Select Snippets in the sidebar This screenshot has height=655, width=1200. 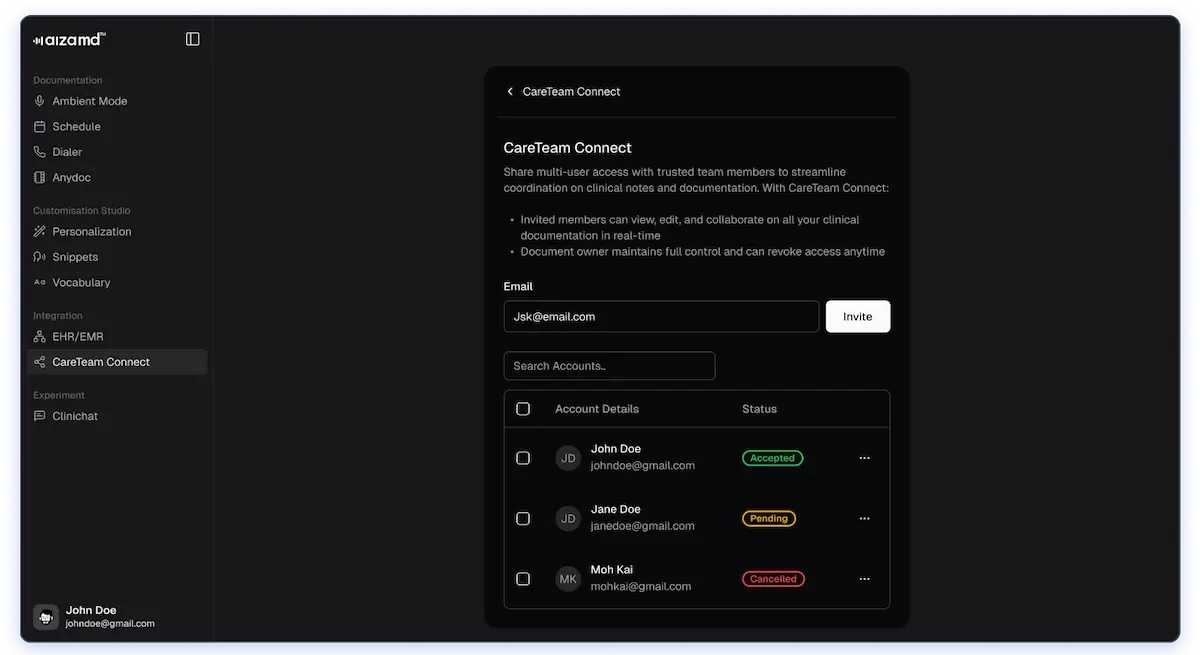[x=117, y=257]
